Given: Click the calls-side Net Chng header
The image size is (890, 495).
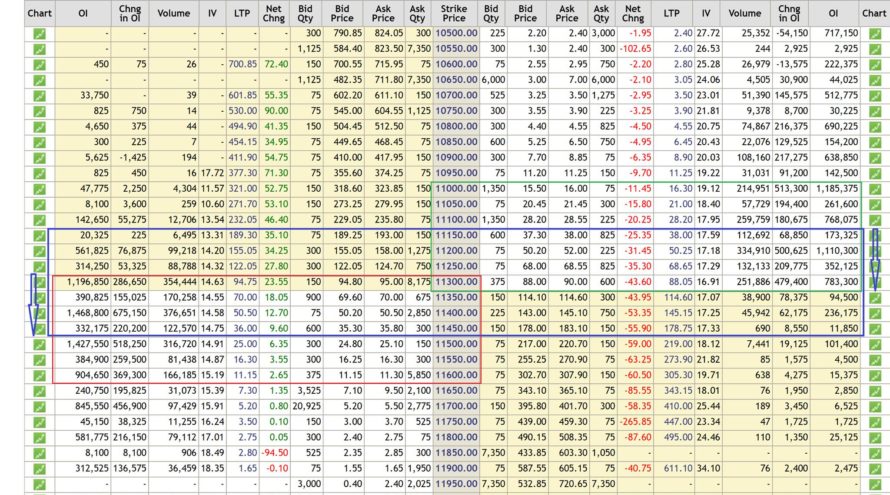Looking at the screenshot, I should pos(274,13).
